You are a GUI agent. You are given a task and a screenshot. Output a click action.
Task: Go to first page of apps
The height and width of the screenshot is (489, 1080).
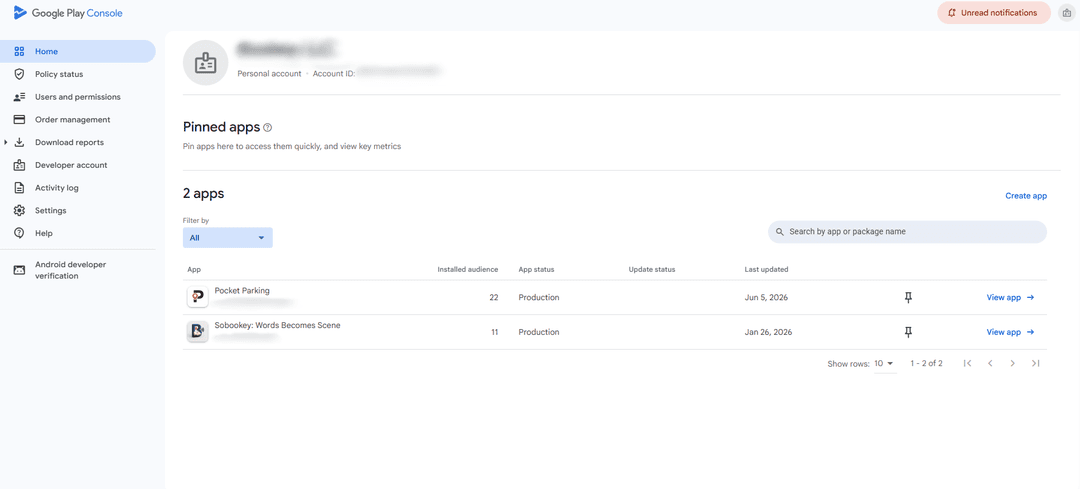pyautogui.click(x=967, y=363)
